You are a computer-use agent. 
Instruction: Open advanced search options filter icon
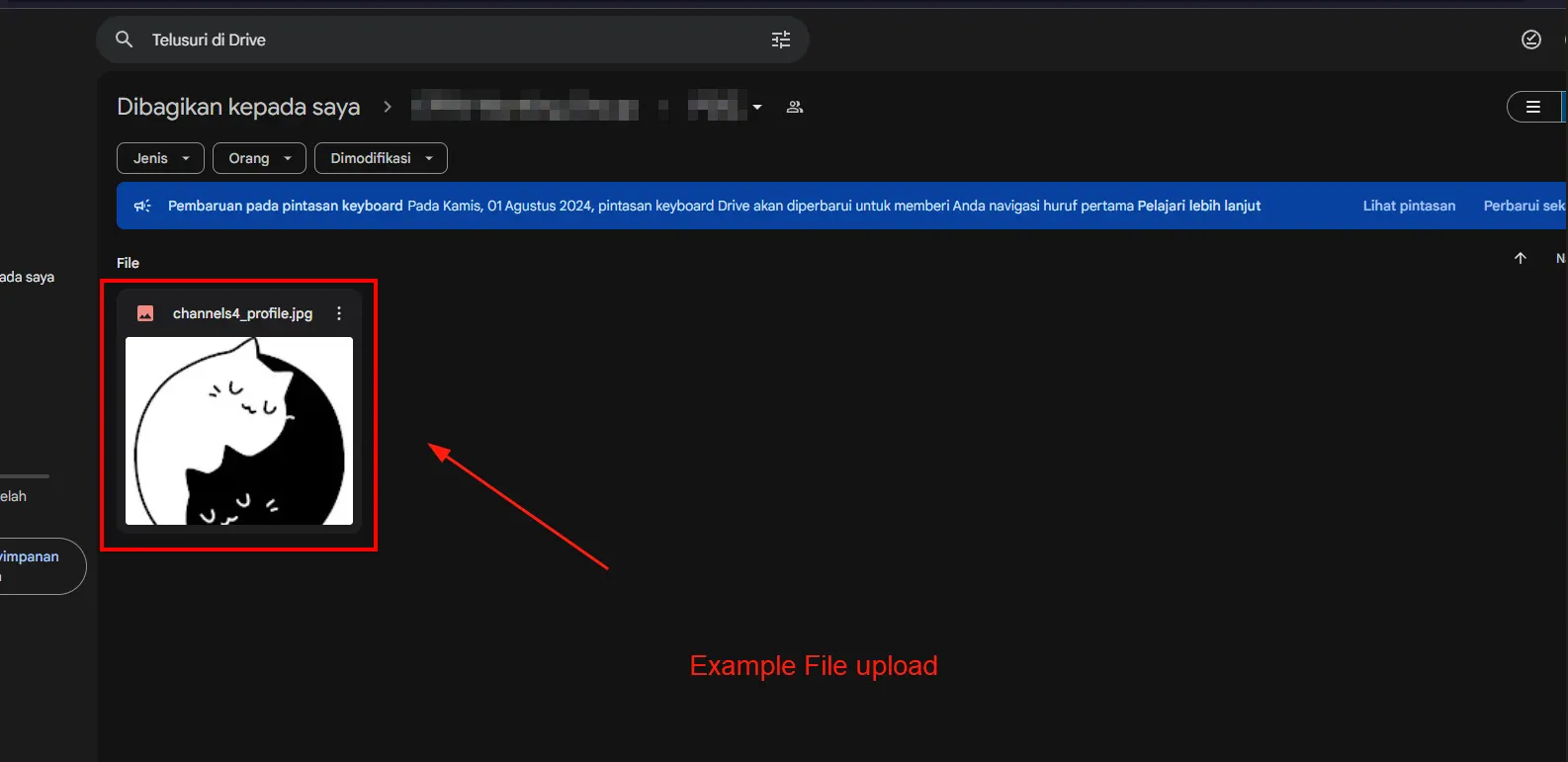pyautogui.click(x=780, y=40)
